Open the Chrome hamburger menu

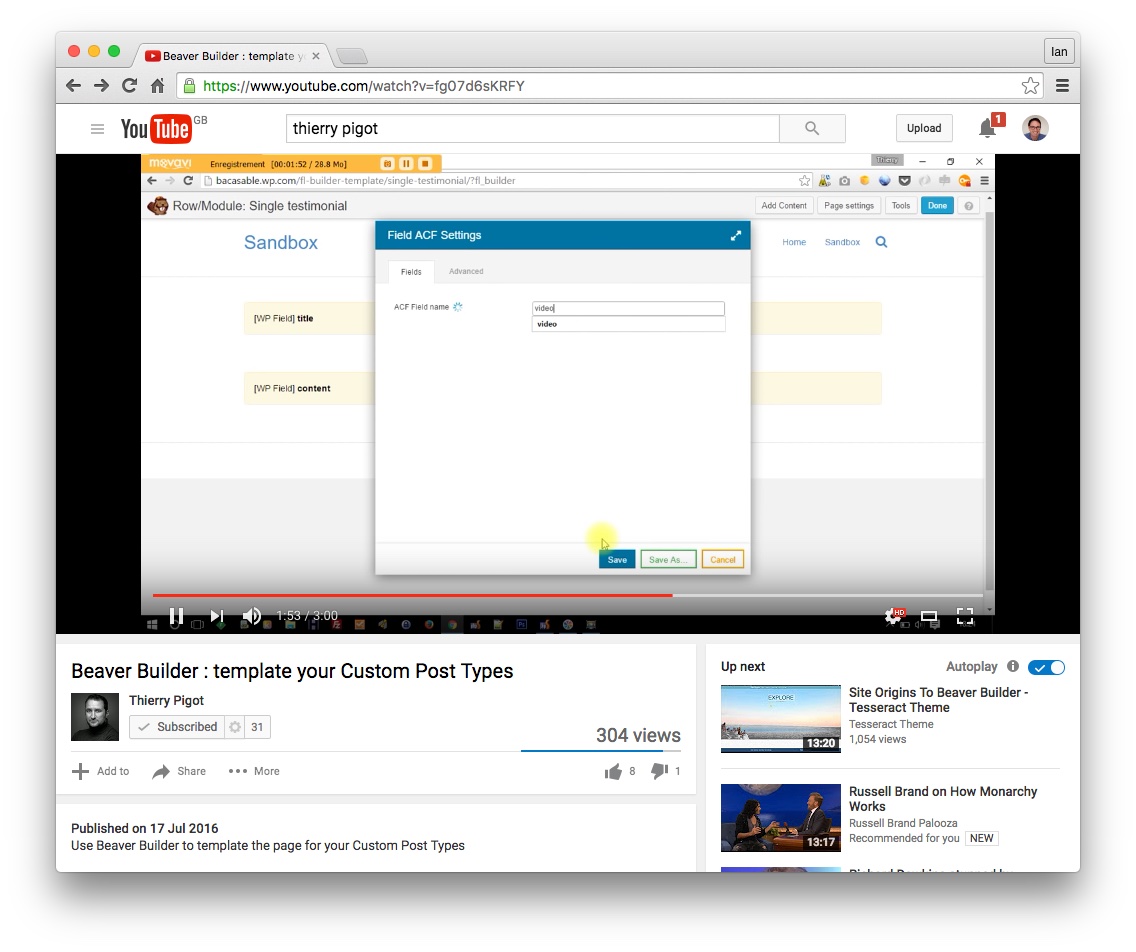1062,85
